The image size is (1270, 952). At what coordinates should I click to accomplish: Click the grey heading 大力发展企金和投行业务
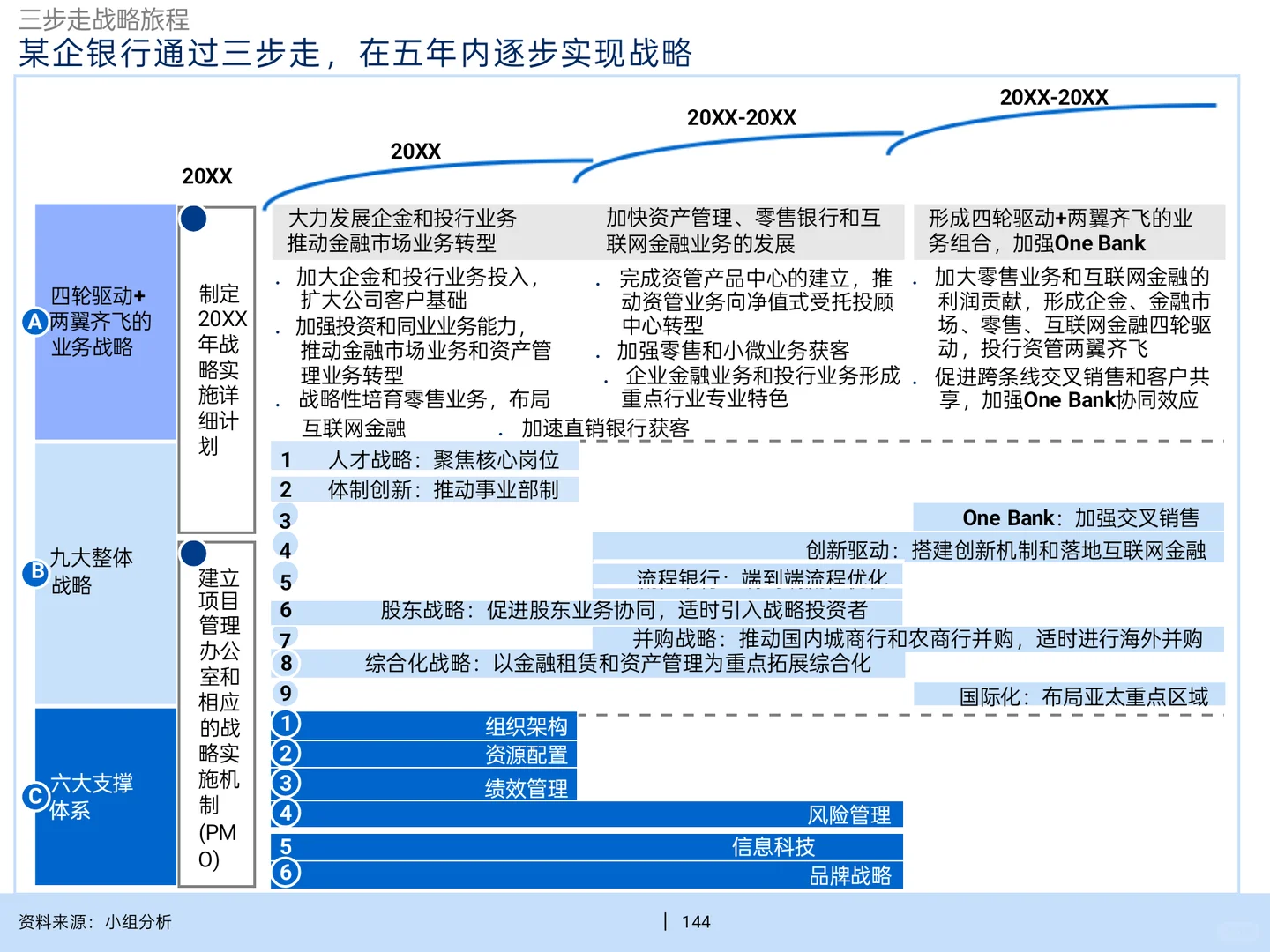pyautogui.click(x=402, y=231)
